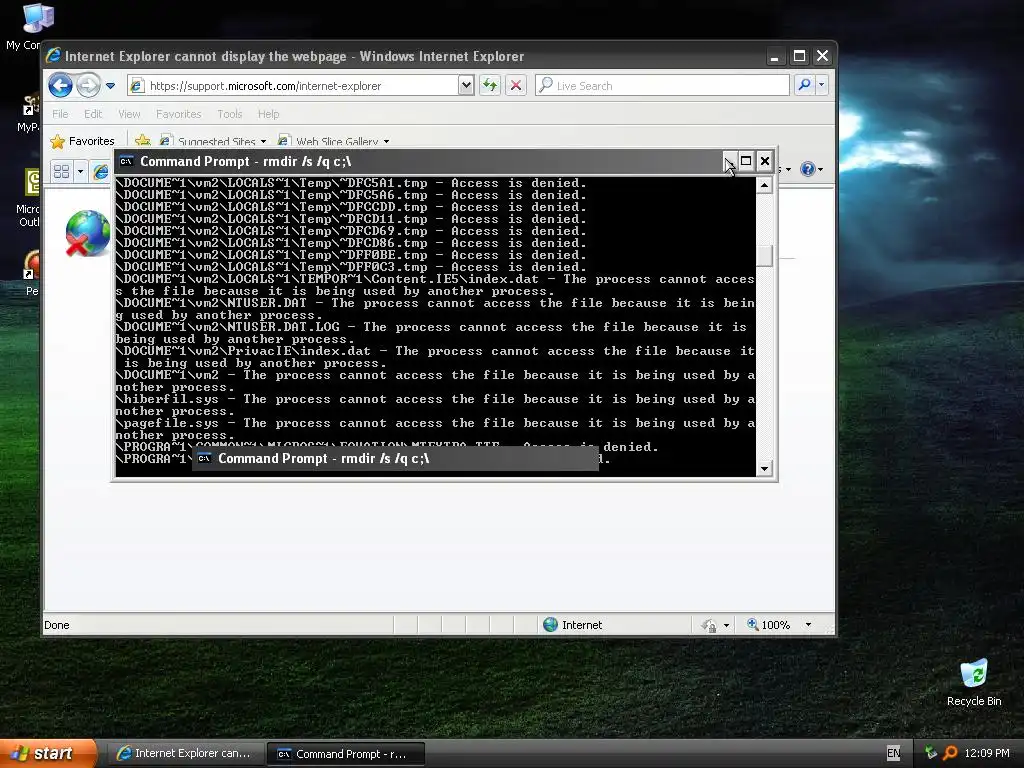Expand the Web Slice Gallery dropdown arrow
1024x768 pixels.
(387, 142)
